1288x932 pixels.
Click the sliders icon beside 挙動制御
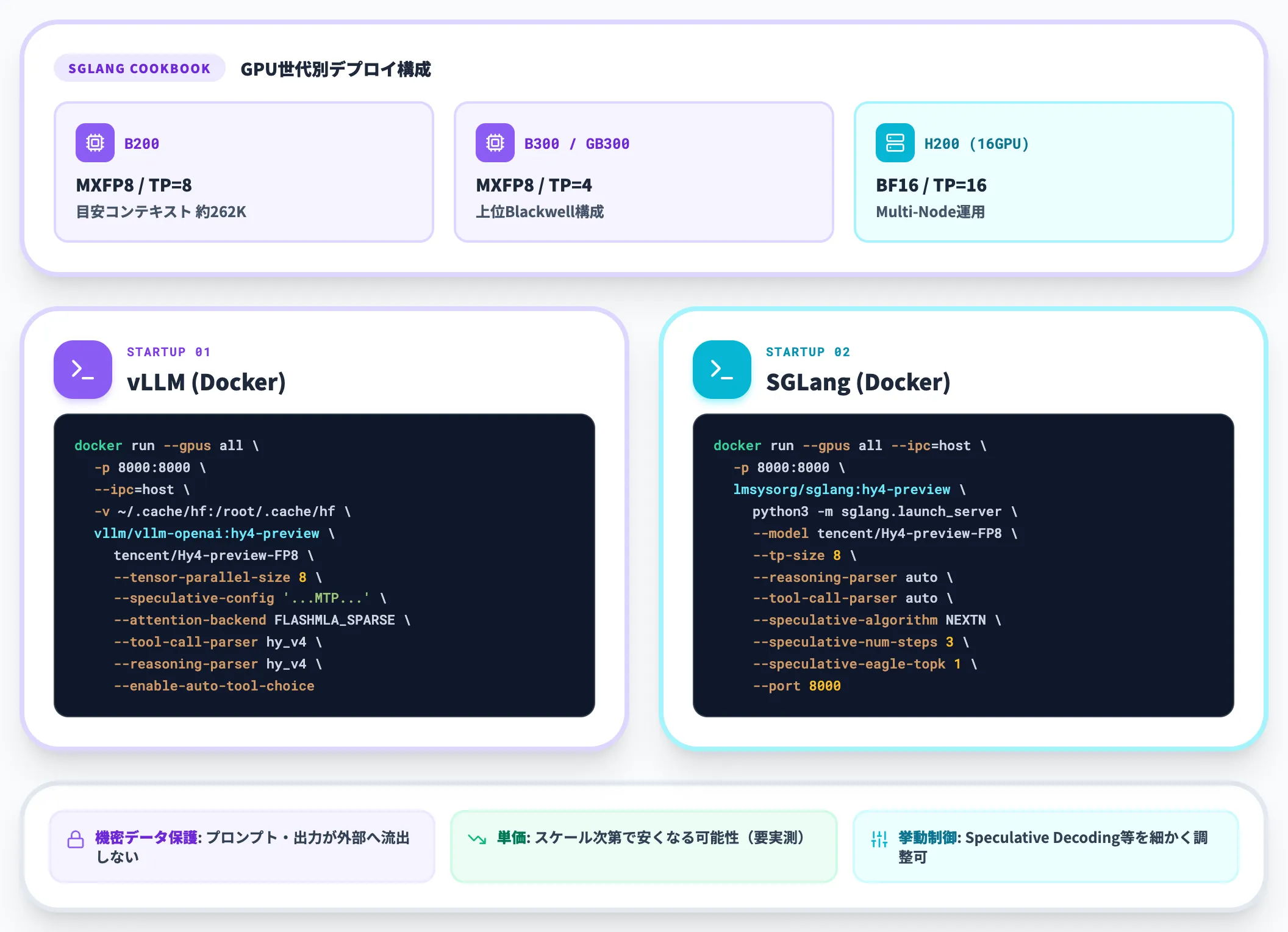click(879, 839)
